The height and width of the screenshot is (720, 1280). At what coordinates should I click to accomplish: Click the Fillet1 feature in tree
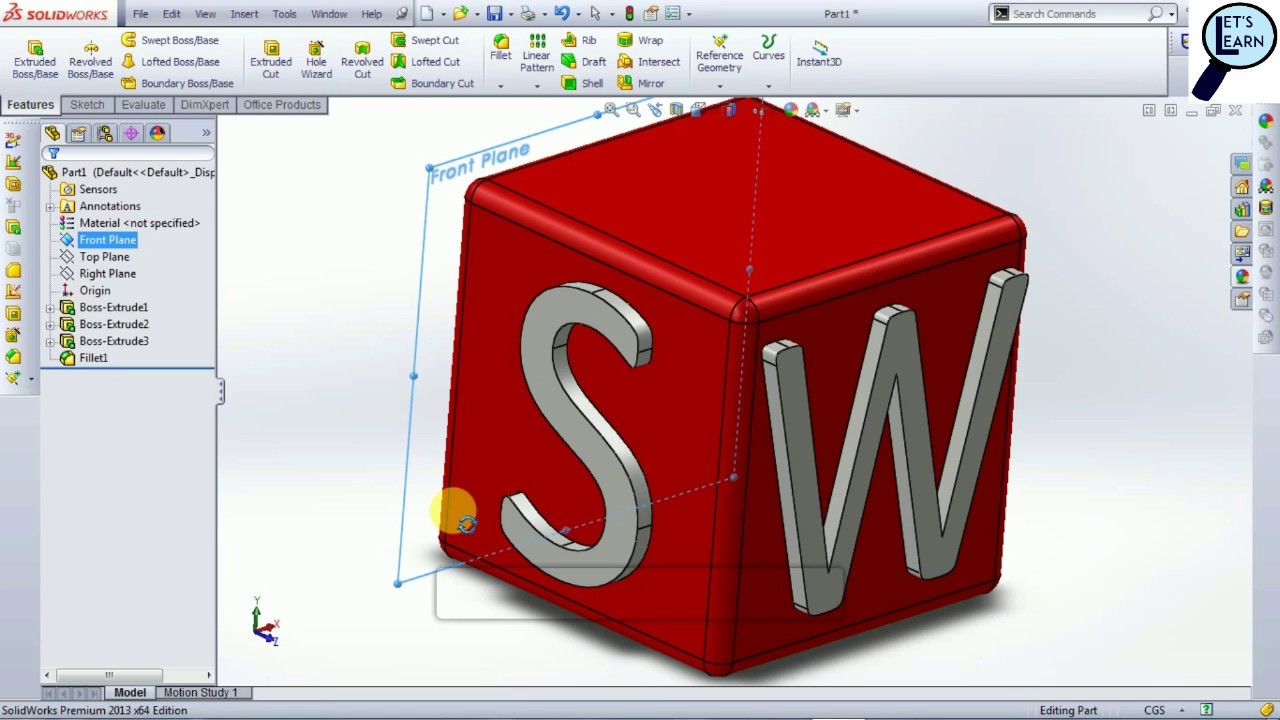(x=93, y=358)
